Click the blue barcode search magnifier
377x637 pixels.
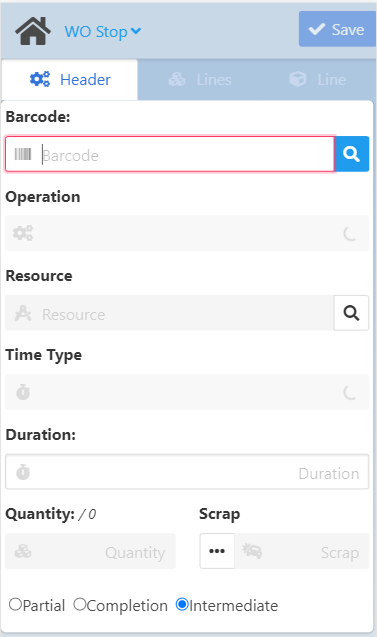click(351, 154)
